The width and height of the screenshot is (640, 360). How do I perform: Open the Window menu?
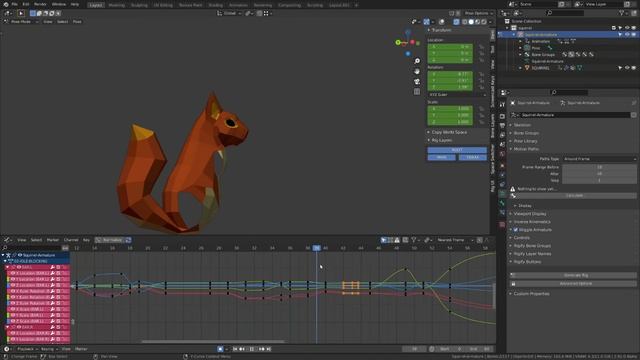(59, 4)
